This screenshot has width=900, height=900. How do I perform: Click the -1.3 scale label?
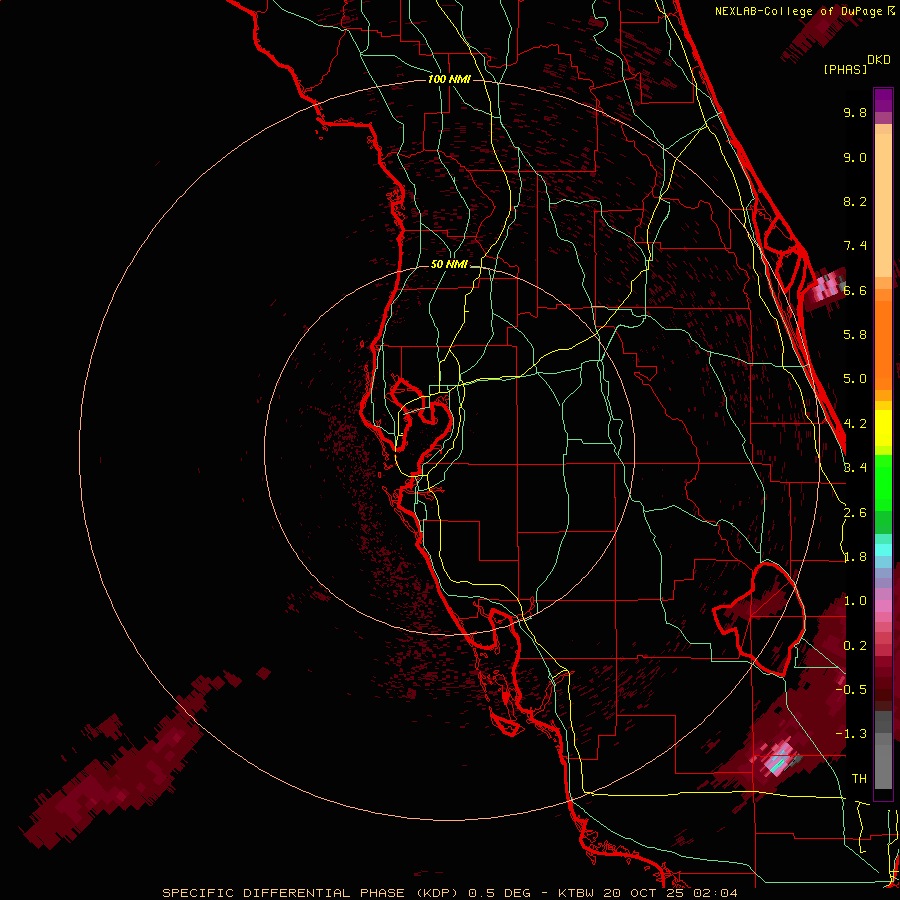(x=851, y=734)
